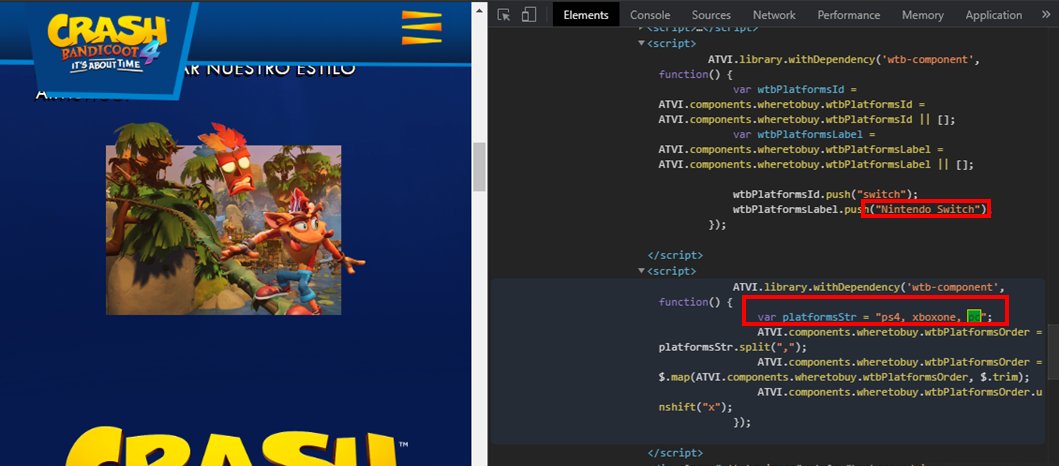Select the wtbPlatformsId.push("switch") line
Image resolution: width=1059 pixels, height=466 pixels.
(825, 195)
